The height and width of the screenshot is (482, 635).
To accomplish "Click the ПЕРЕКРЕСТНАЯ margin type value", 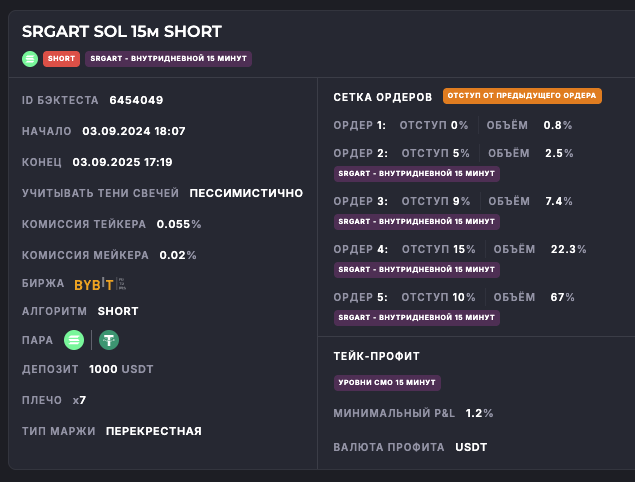I will (154, 431).
